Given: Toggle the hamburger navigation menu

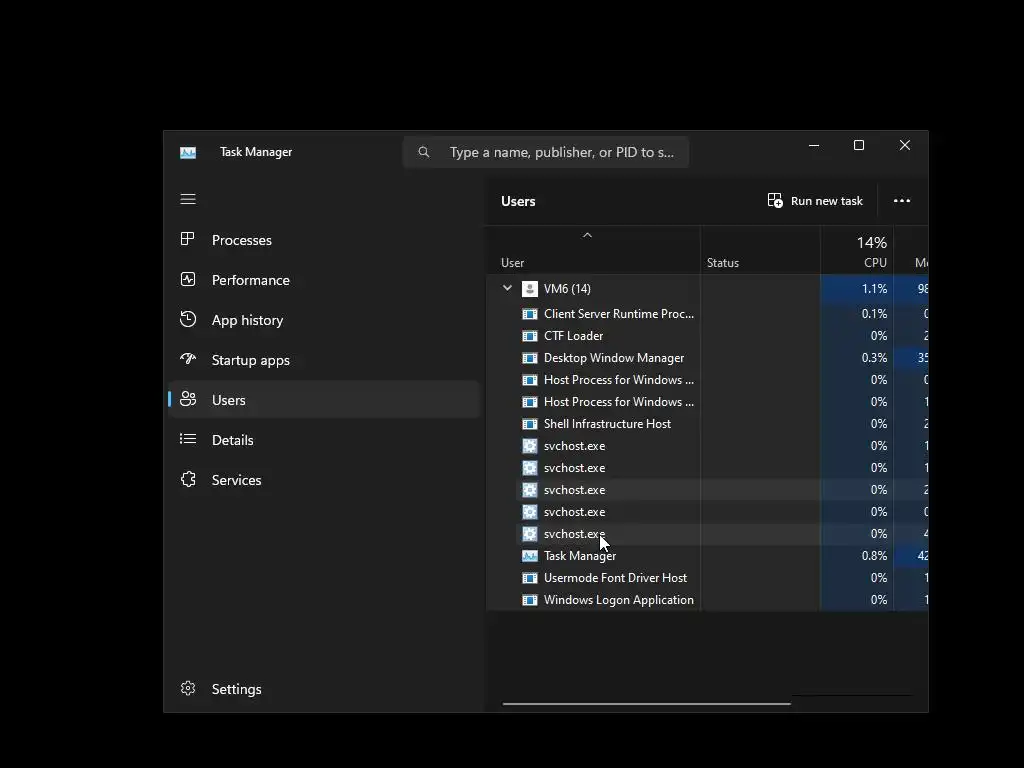Looking at the screenshot, I should pyautogui.click(x=188, y=199).
